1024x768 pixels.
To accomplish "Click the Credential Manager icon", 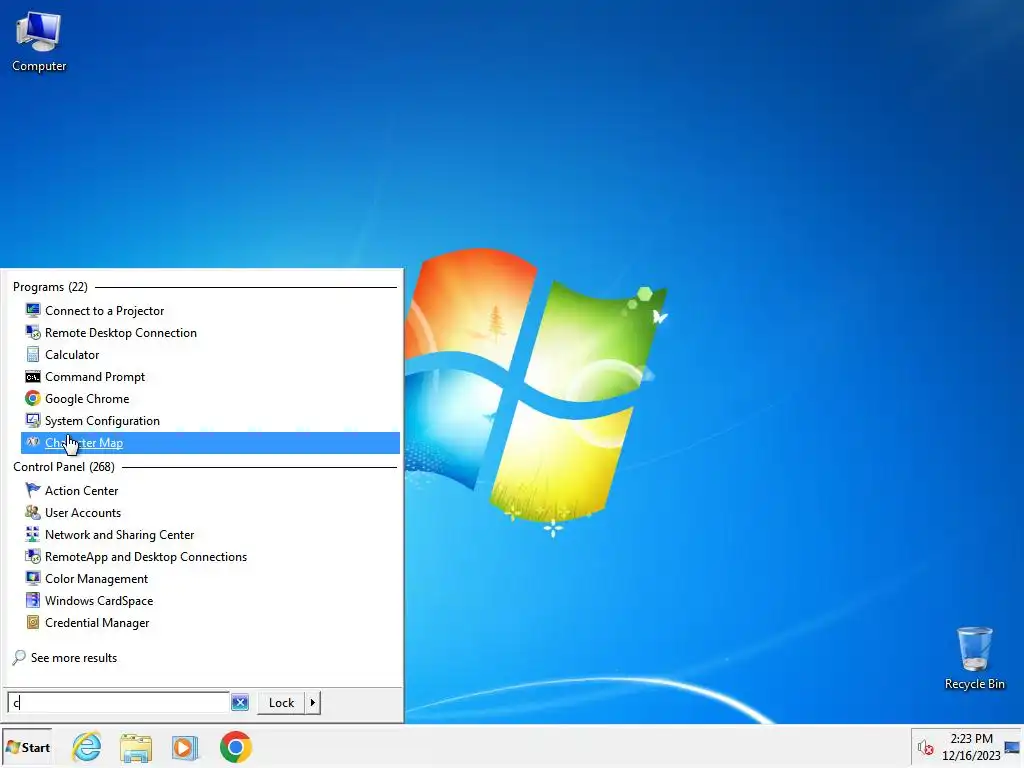I will pyautogui.click(x=33, y=622).
